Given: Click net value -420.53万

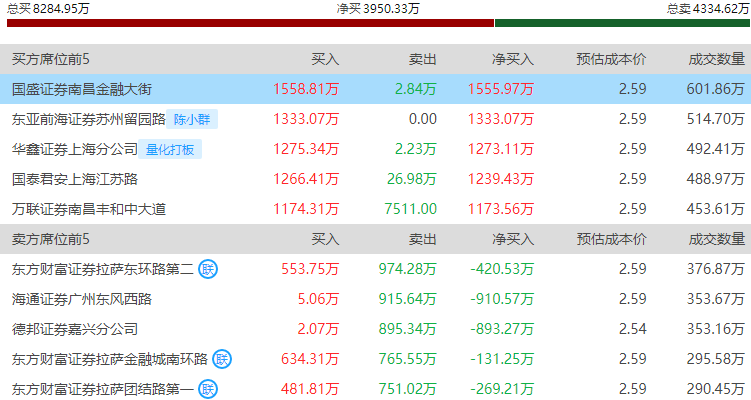Looking at the screenshot, I should click(x=502, y=269).
